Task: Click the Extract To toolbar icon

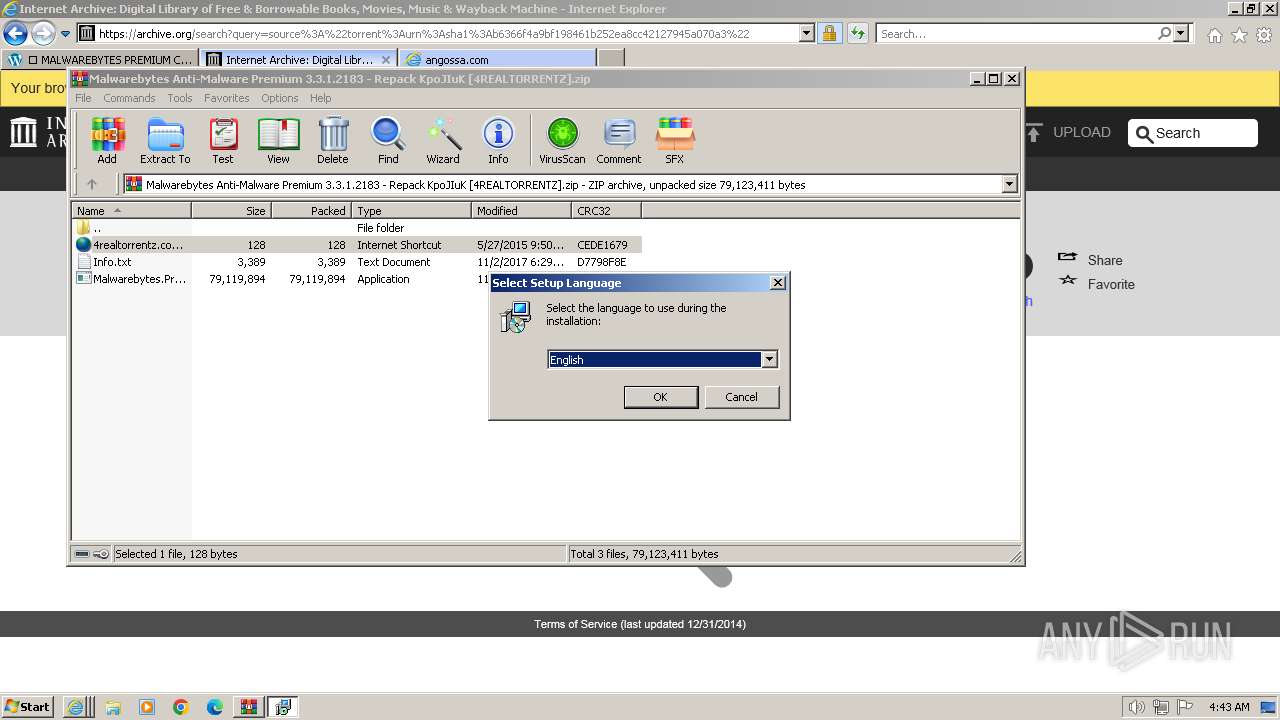Action: (x=165, y=140)
